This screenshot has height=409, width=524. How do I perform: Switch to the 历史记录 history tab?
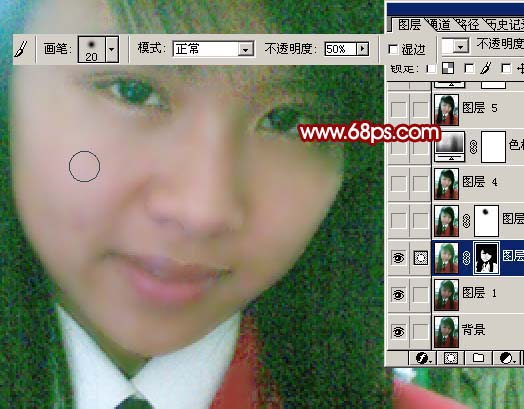pos(505,25)
